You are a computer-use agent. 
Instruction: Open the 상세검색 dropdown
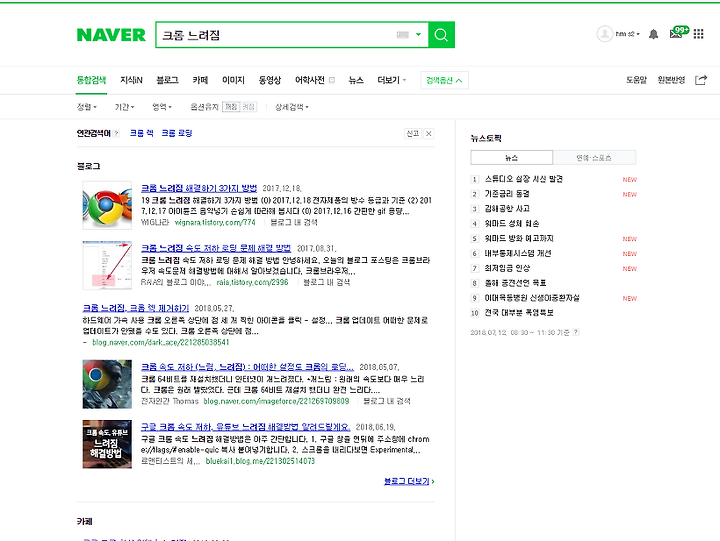292,107
